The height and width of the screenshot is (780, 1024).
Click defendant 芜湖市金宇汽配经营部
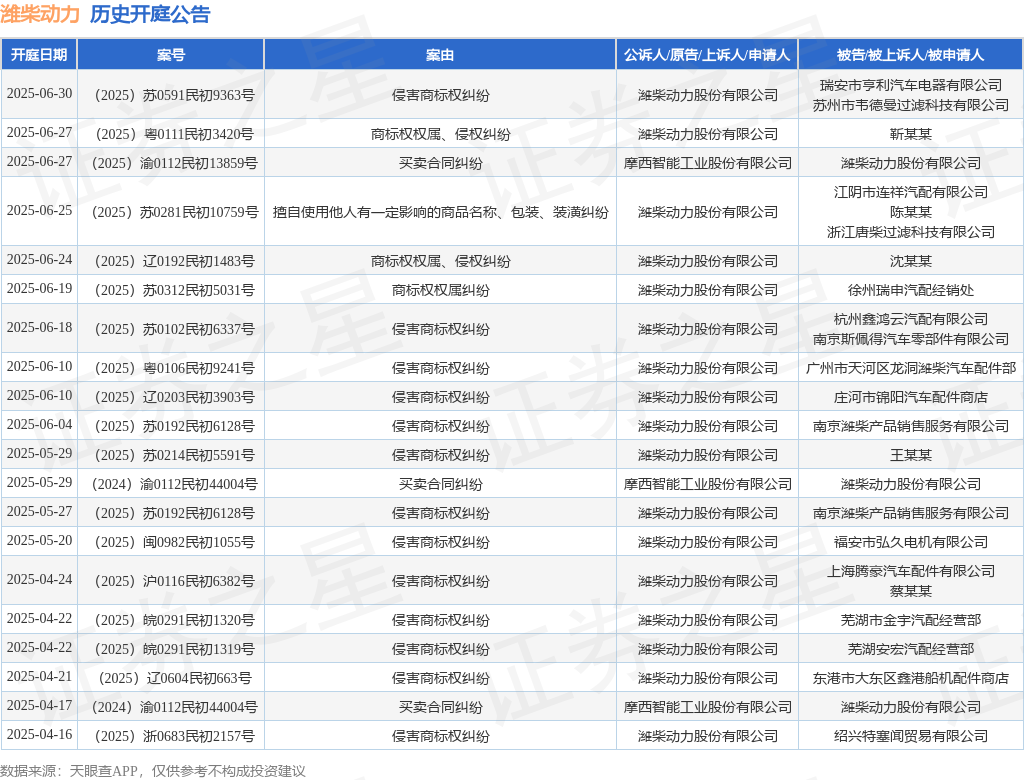(910, 621)
